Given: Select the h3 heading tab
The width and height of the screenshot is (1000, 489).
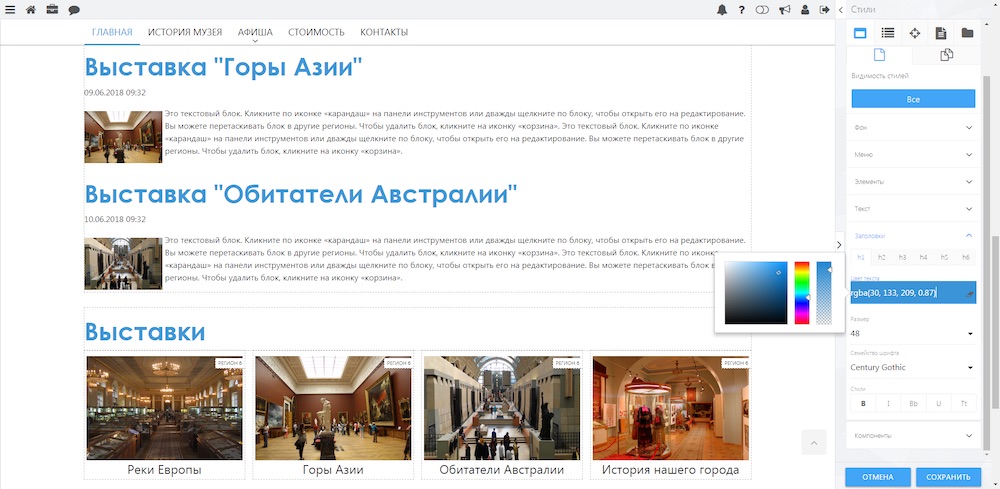Looking at the screenshot, I should [x=902, y=257].
